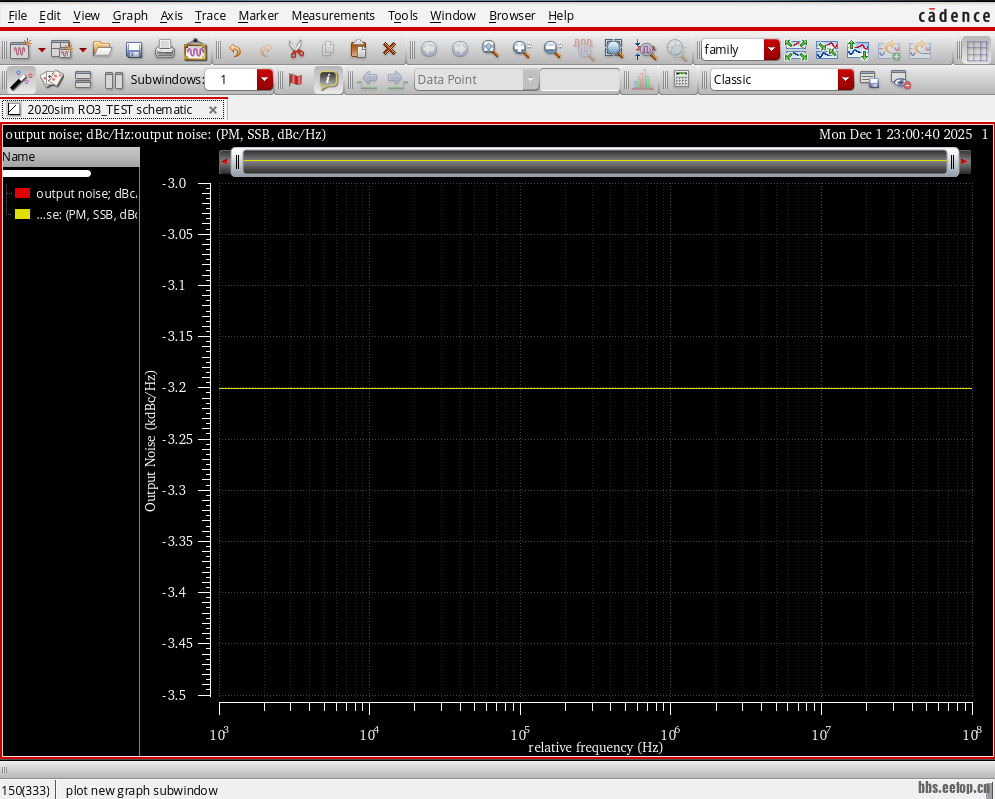Click the Undo arrow icon
995x799 pixels.
235,49
